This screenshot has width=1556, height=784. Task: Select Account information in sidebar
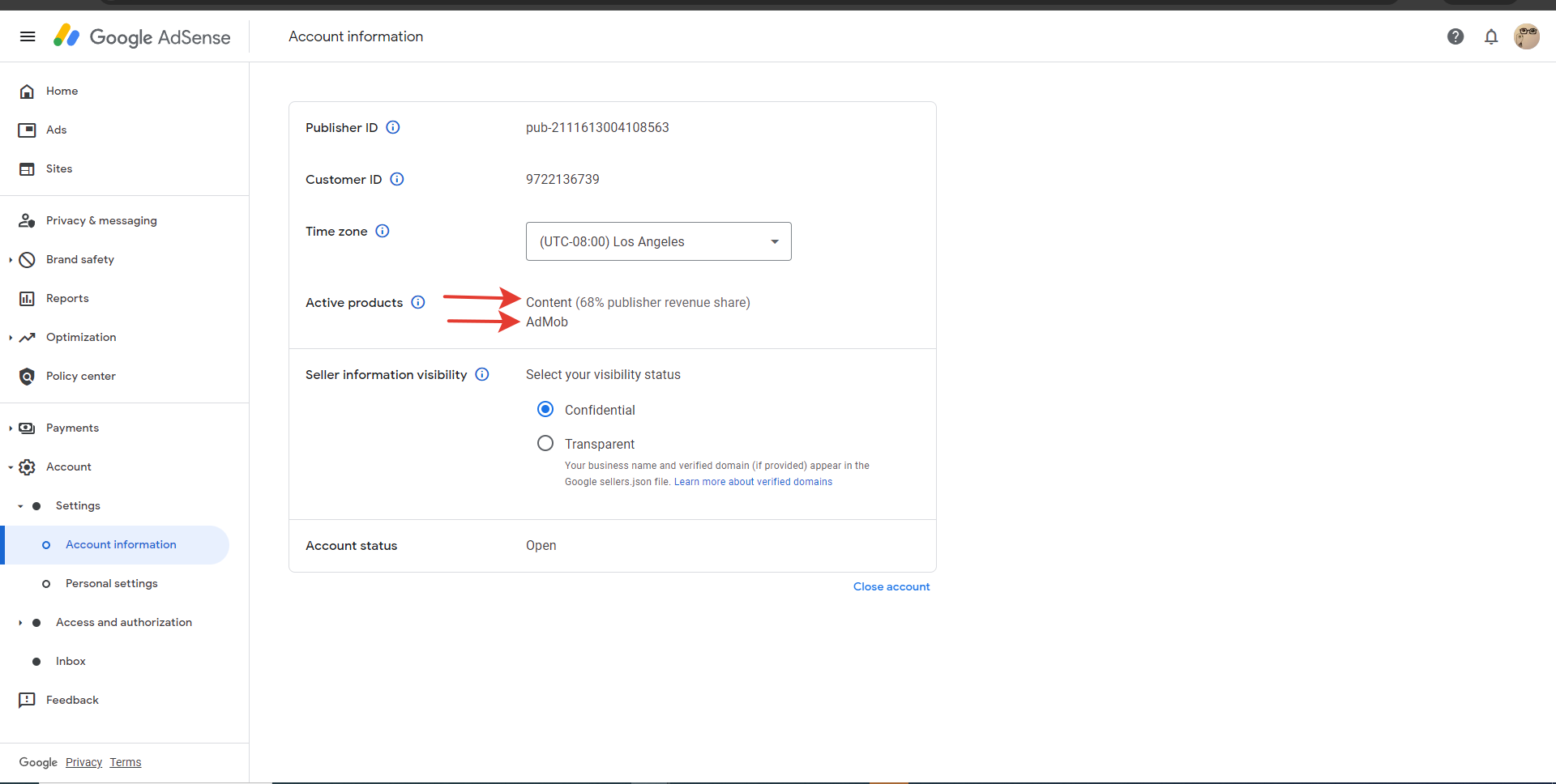(117, 545)
